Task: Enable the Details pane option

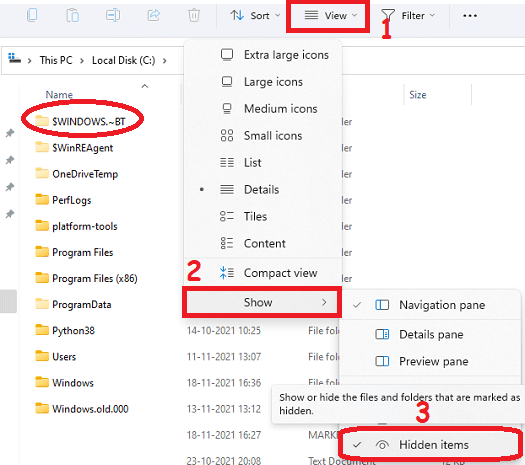Action: click(x=431, y=334)
